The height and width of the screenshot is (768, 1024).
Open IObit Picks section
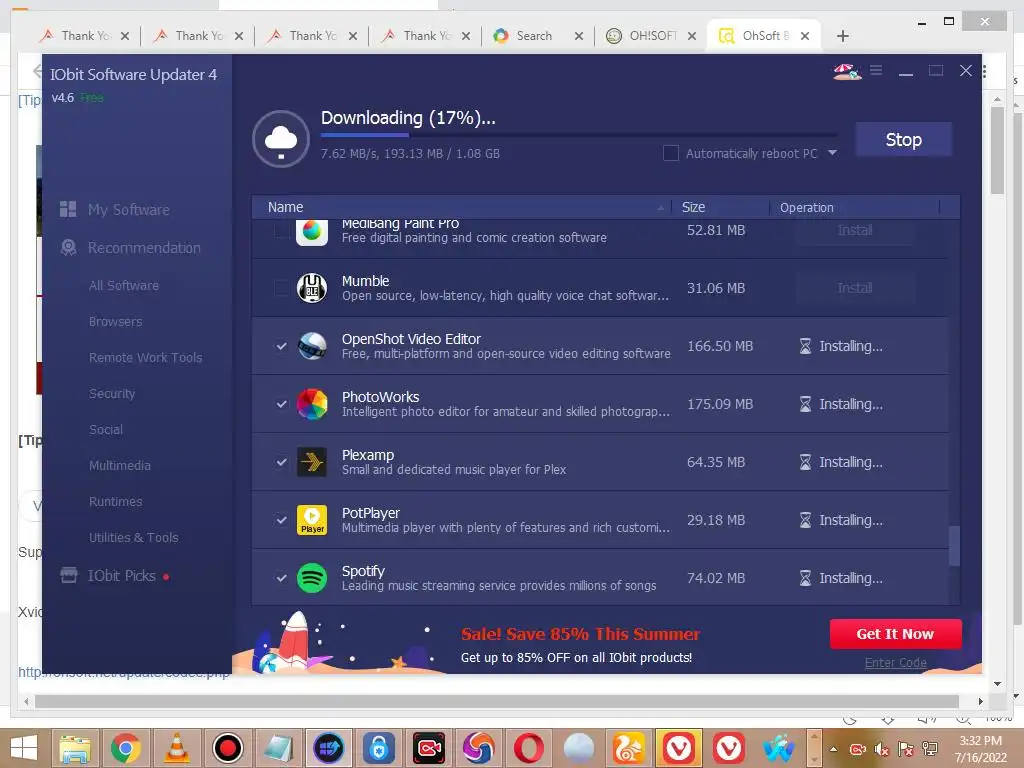coord(121,576)
